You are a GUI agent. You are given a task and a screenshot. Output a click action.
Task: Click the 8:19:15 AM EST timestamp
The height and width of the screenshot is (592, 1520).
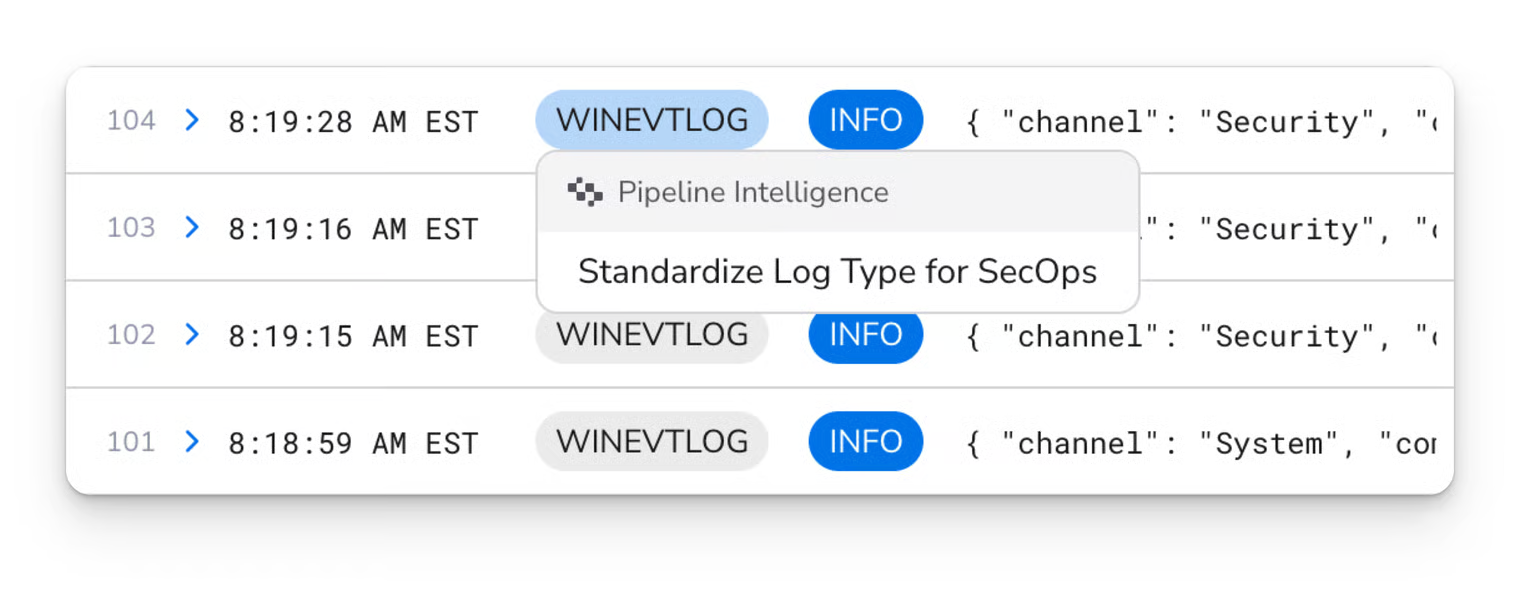[x=353, y=336]
